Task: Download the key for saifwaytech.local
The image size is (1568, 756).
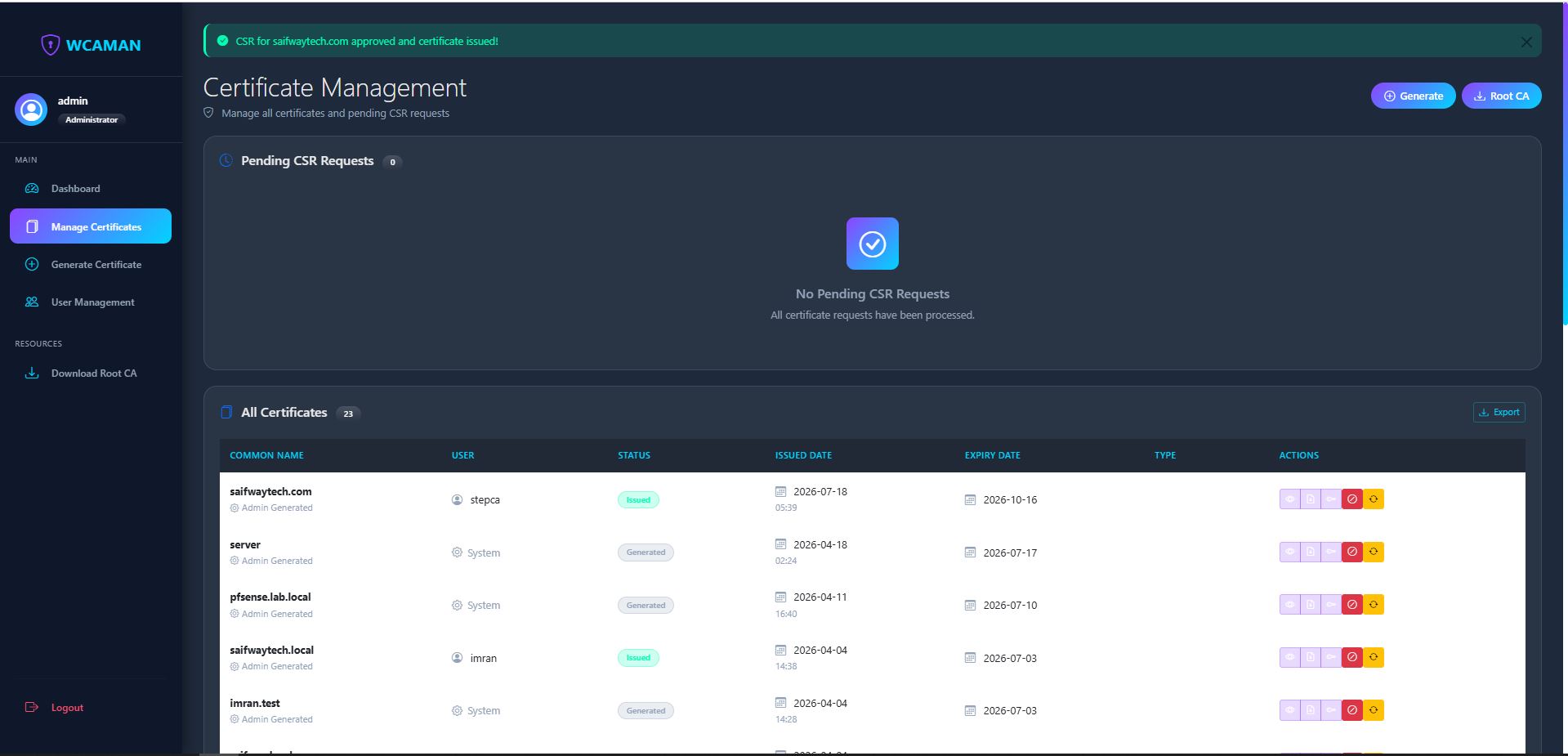Action: (1331, 658)
